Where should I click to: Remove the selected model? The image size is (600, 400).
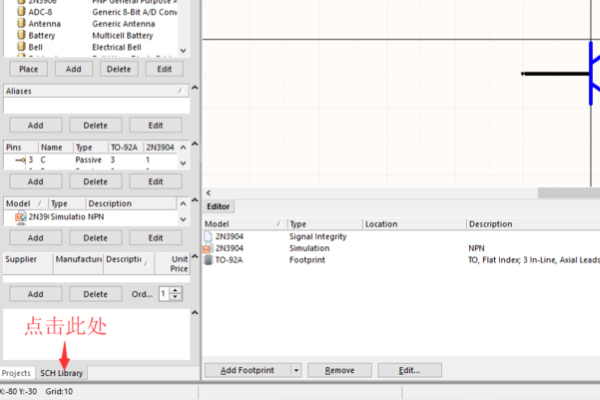339,370
